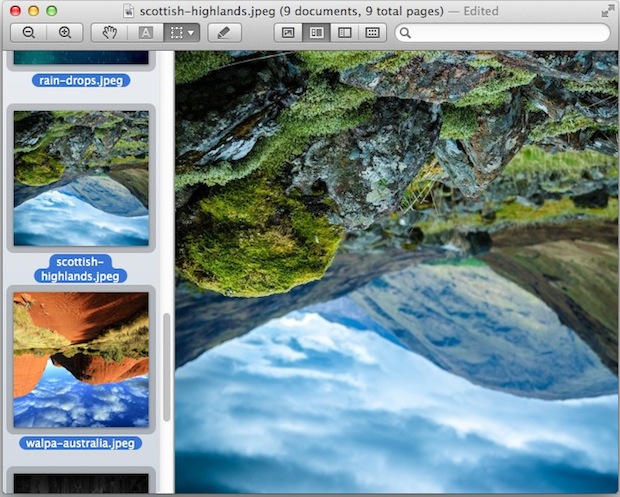Click the walpa-australia.jpeg label
This screenshot has width=620, height=497.
(80, 443)
